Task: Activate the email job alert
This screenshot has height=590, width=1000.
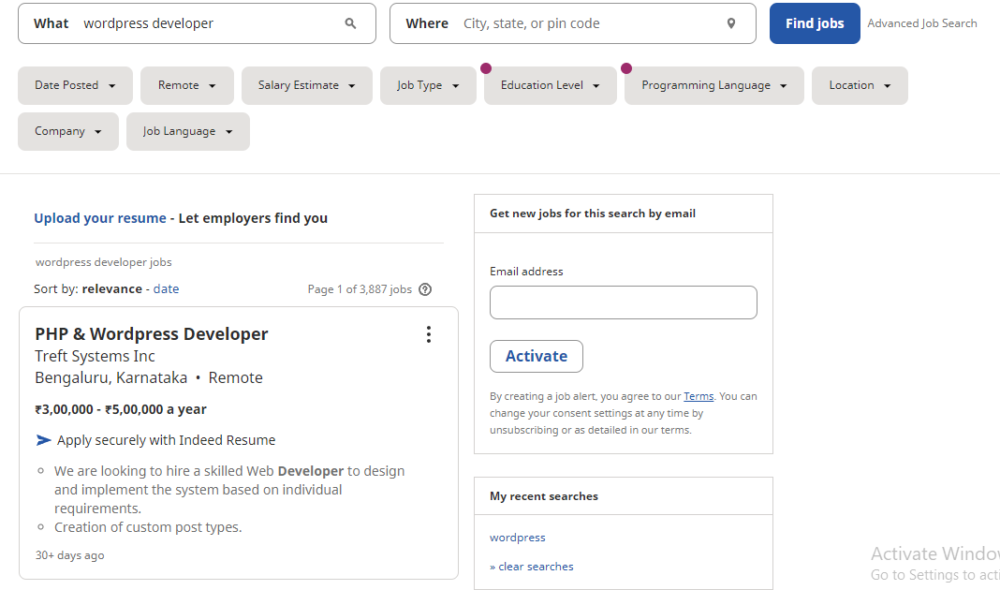Action: pyautogui.click(x=536, y=355)
